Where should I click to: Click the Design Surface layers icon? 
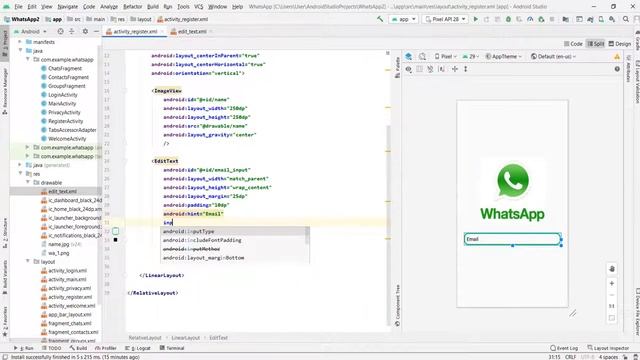click(x=409, y=56)
